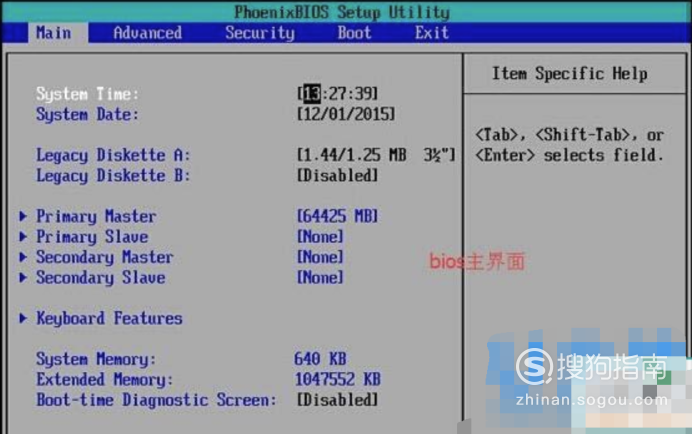This screenshot has width=692, height=434.
Task: Click the seconds field 39 in System Time
Action: click(x=363, y=94)
